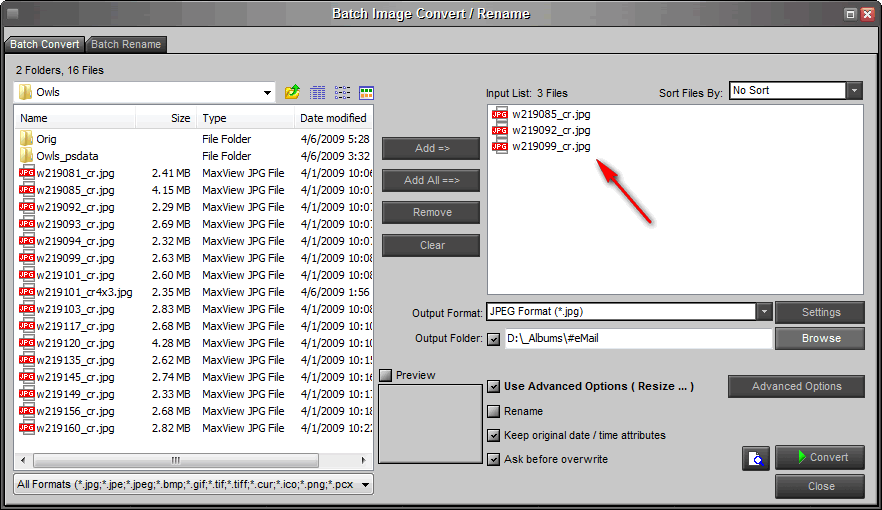Toggle the Preview checkbox
882x510 pixels.
(x=386, y=375)
